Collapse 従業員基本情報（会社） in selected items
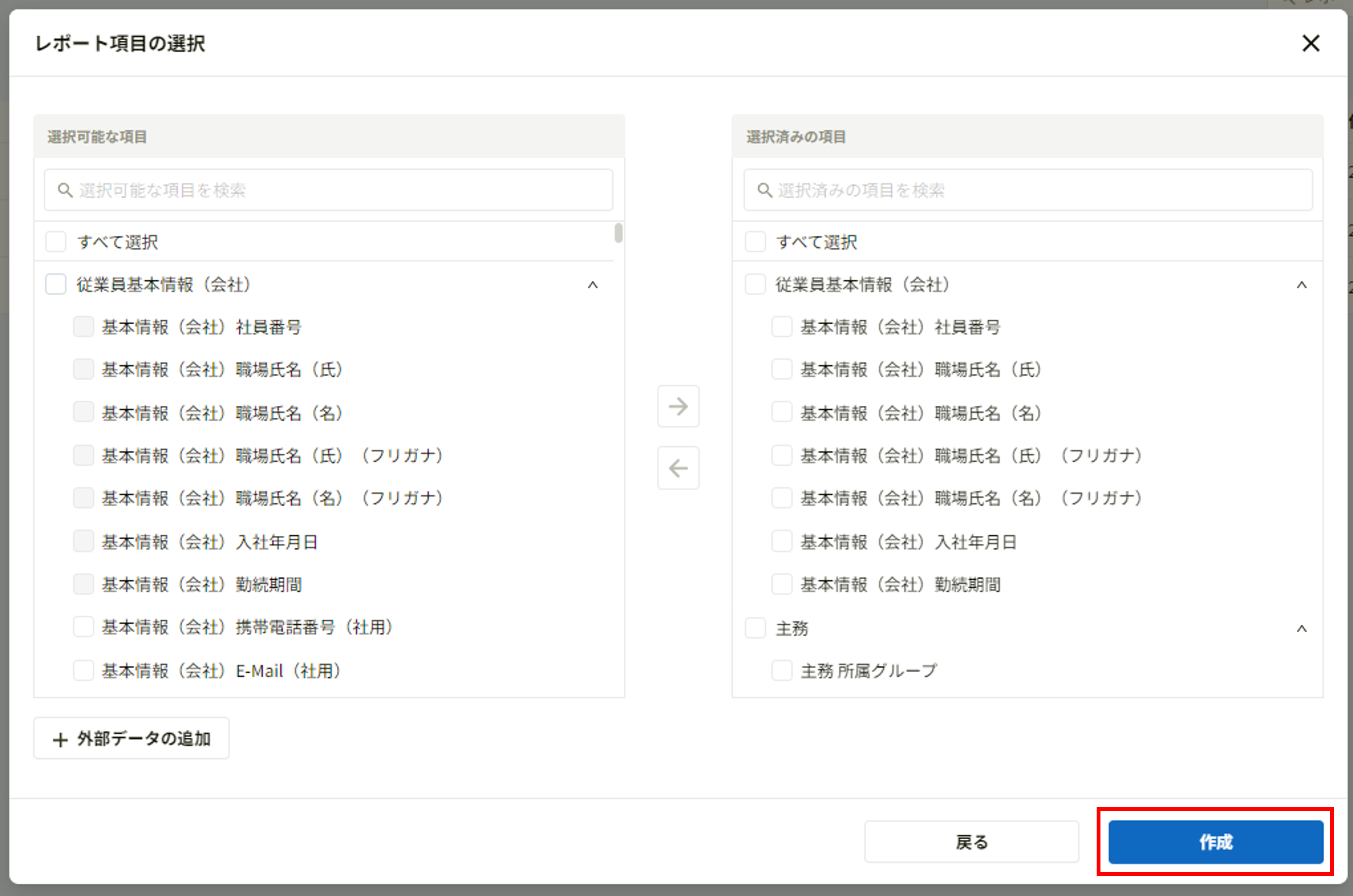The width and height of the screenshot is (1353, 896). 1303,285
